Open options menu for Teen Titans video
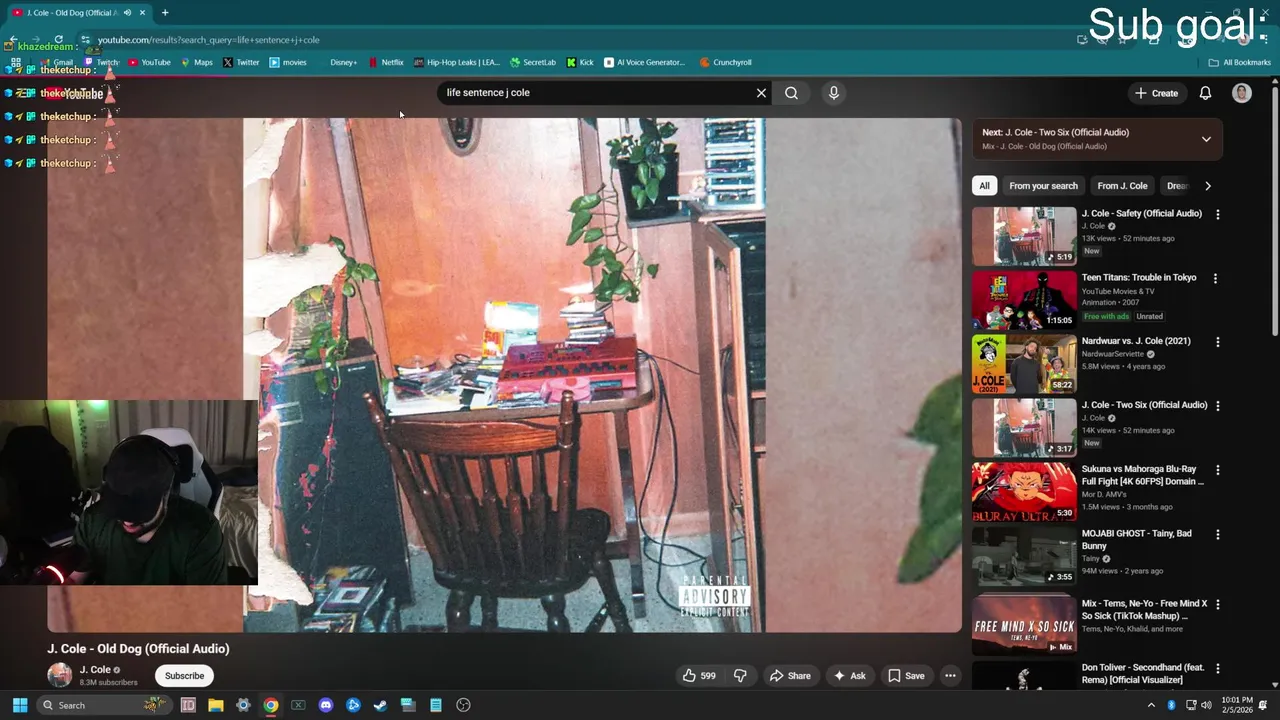 point(1215,278)
